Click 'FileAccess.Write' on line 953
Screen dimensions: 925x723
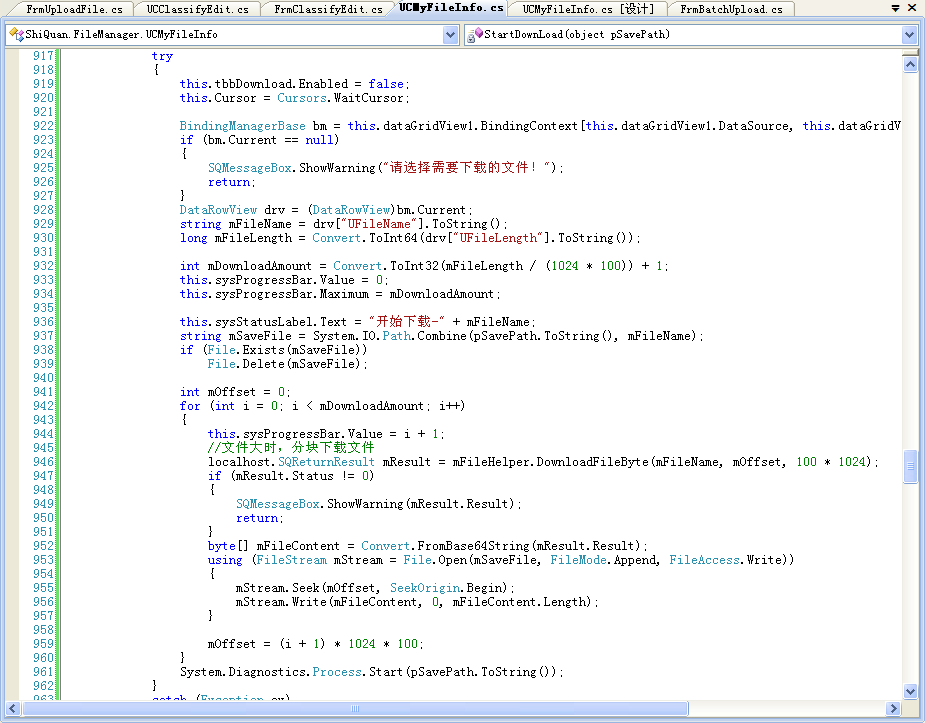point(727,560)
